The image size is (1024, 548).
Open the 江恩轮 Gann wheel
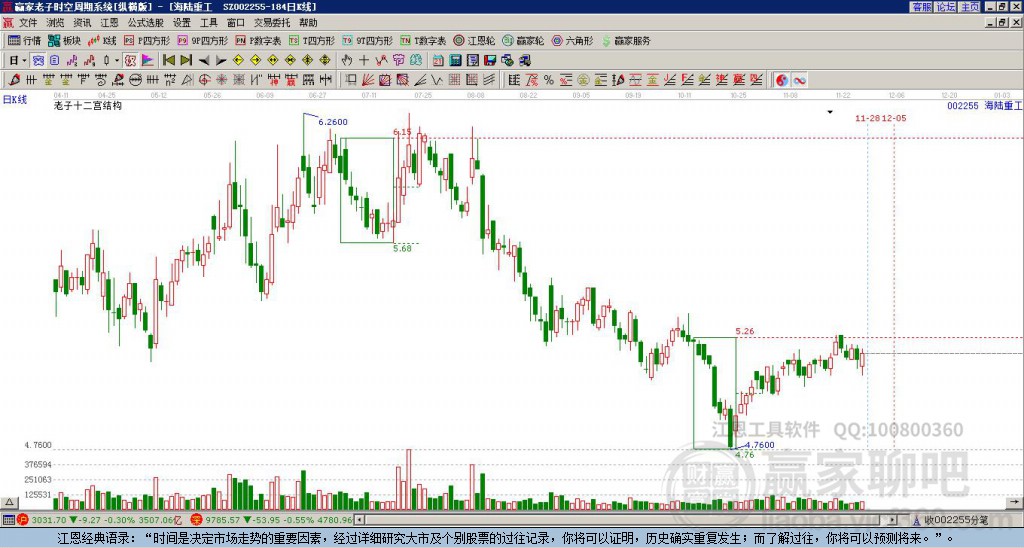474,40
